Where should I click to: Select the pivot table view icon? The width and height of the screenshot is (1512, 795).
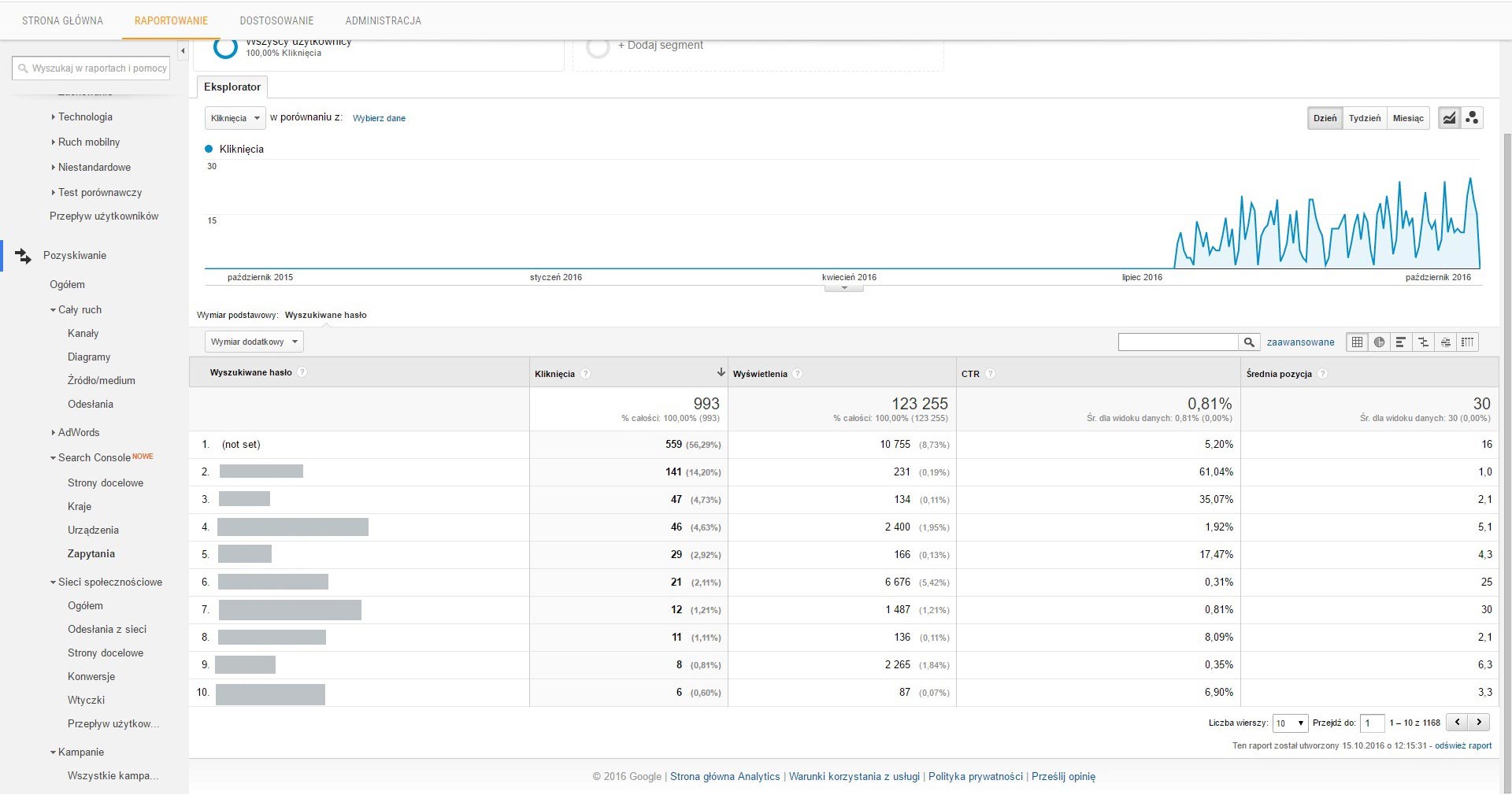coord(1467,342)
